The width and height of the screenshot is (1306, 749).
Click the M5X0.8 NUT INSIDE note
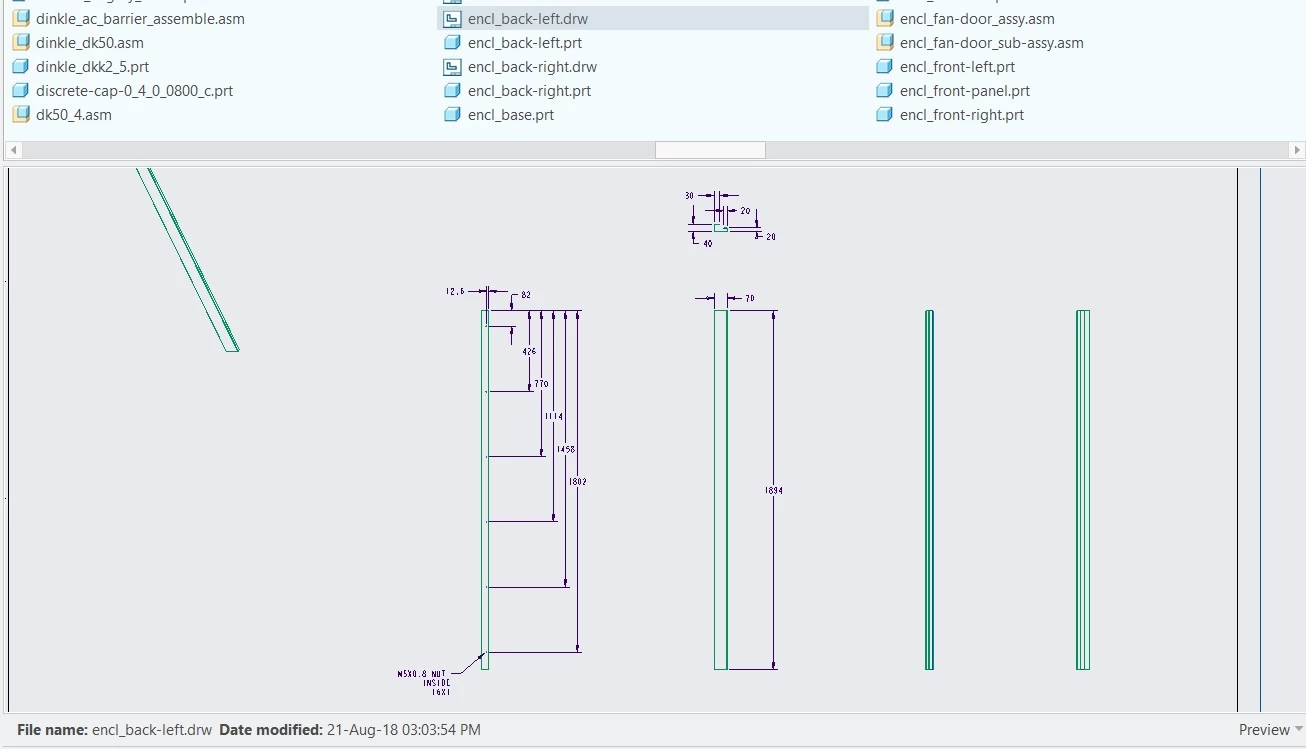point(424,683)
